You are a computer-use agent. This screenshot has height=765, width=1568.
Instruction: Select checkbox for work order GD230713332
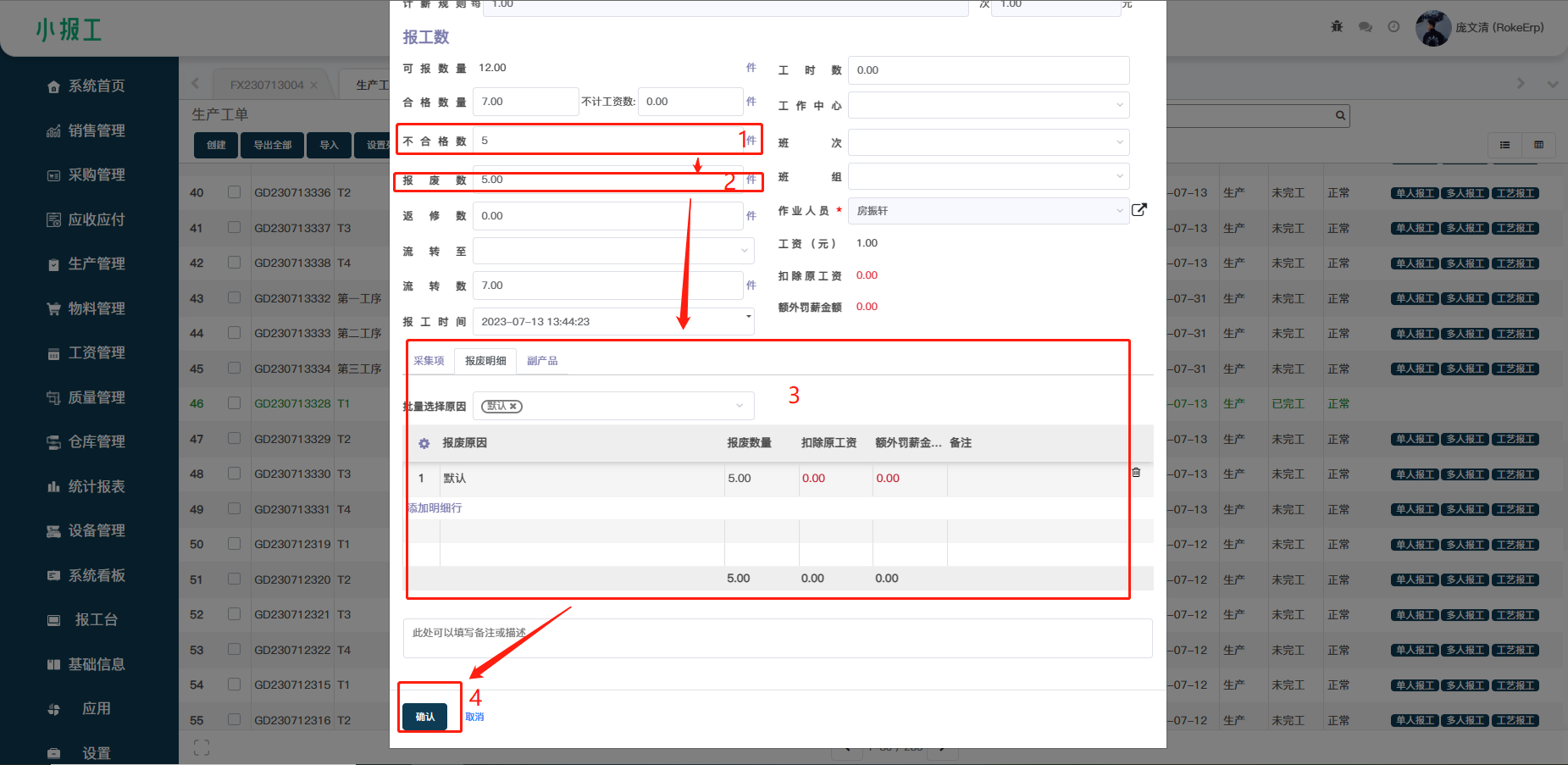[234, 298]
